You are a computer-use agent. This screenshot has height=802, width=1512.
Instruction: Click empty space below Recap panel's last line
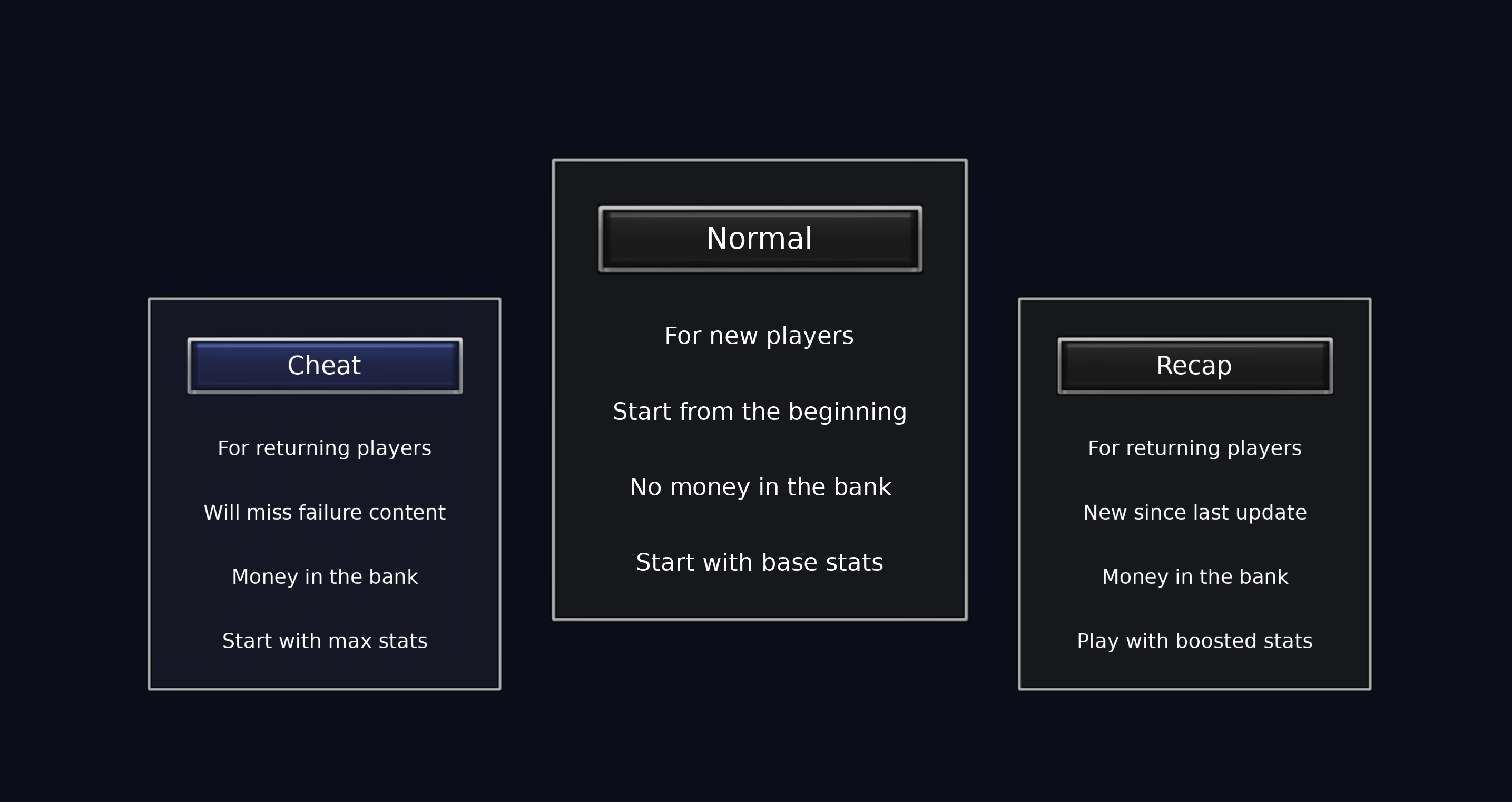1194,671
